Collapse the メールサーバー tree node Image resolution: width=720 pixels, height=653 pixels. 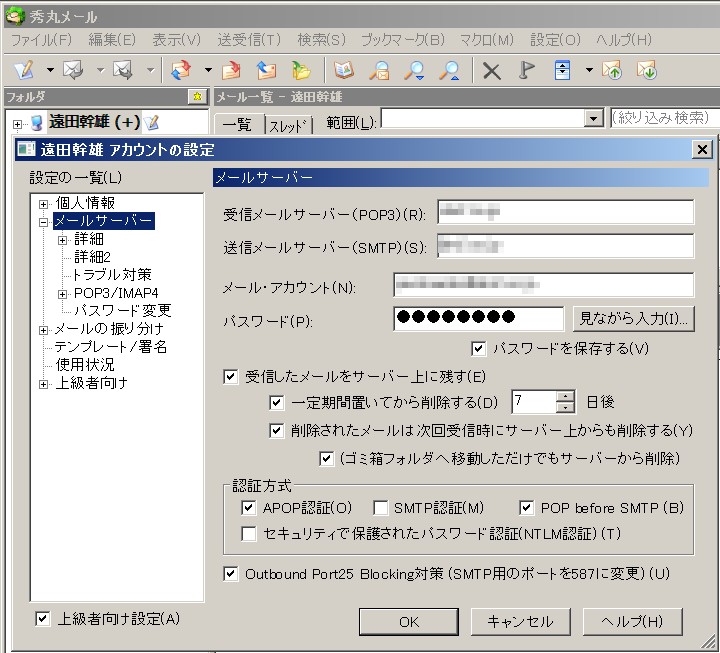coord(44,222)
